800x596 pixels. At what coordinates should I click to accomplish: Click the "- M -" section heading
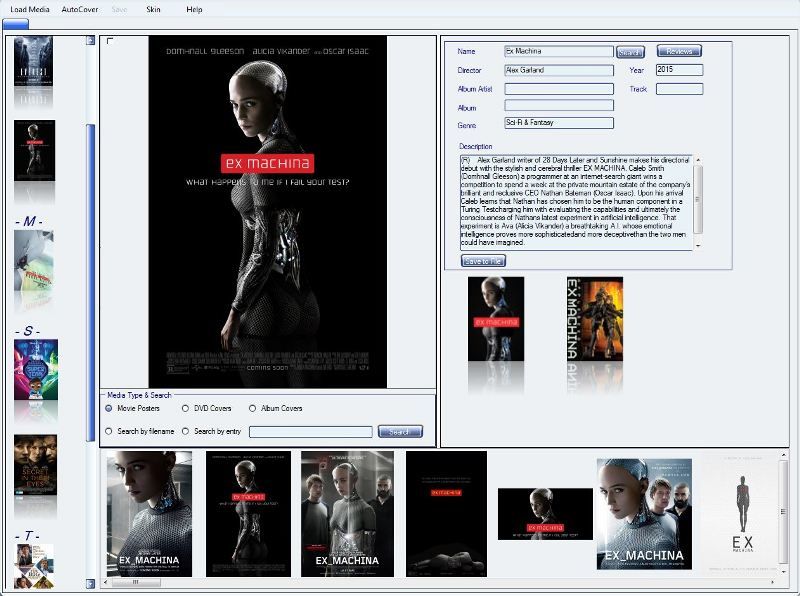click(29, 221)
